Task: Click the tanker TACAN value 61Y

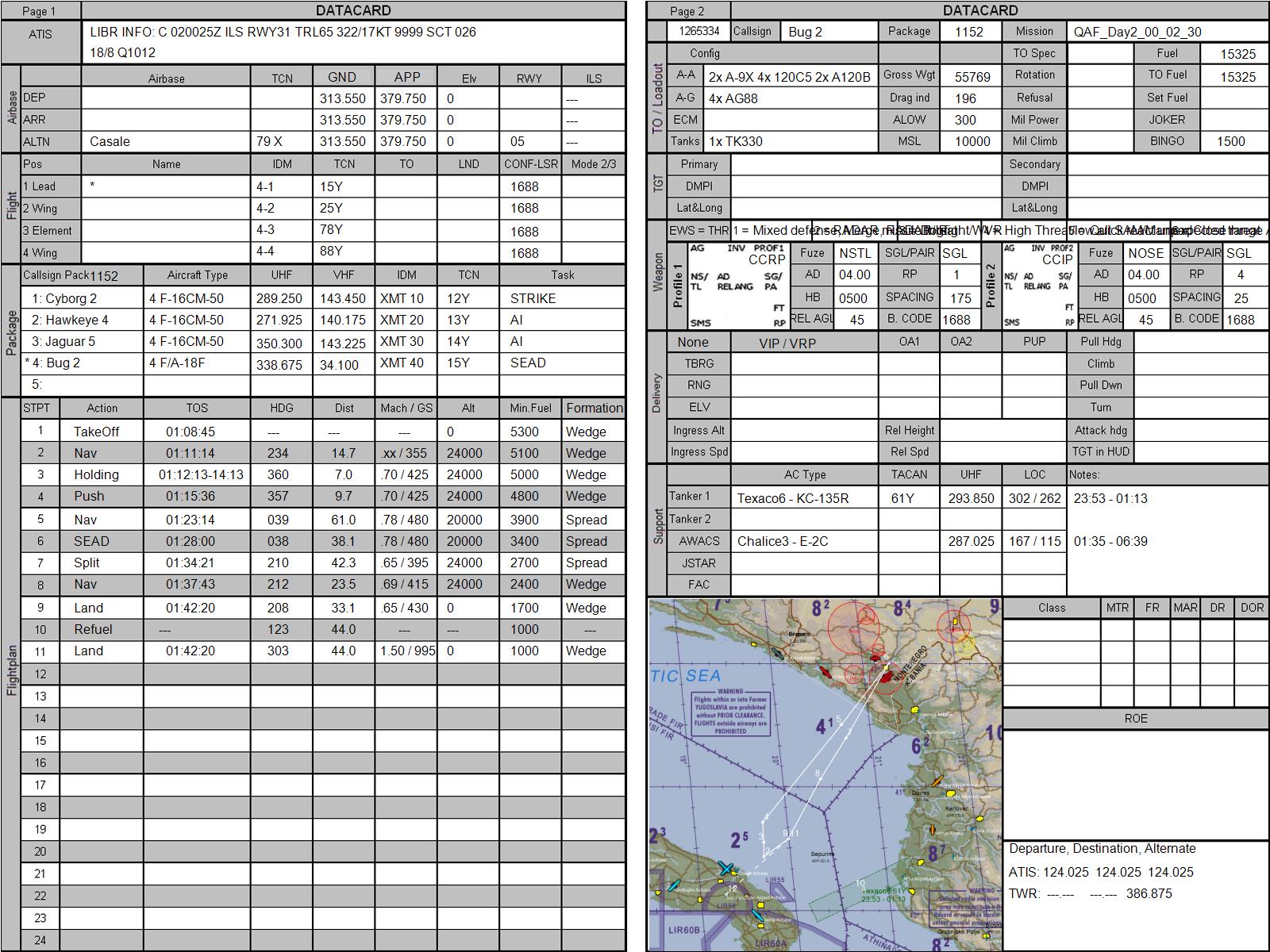Action: 902,498
